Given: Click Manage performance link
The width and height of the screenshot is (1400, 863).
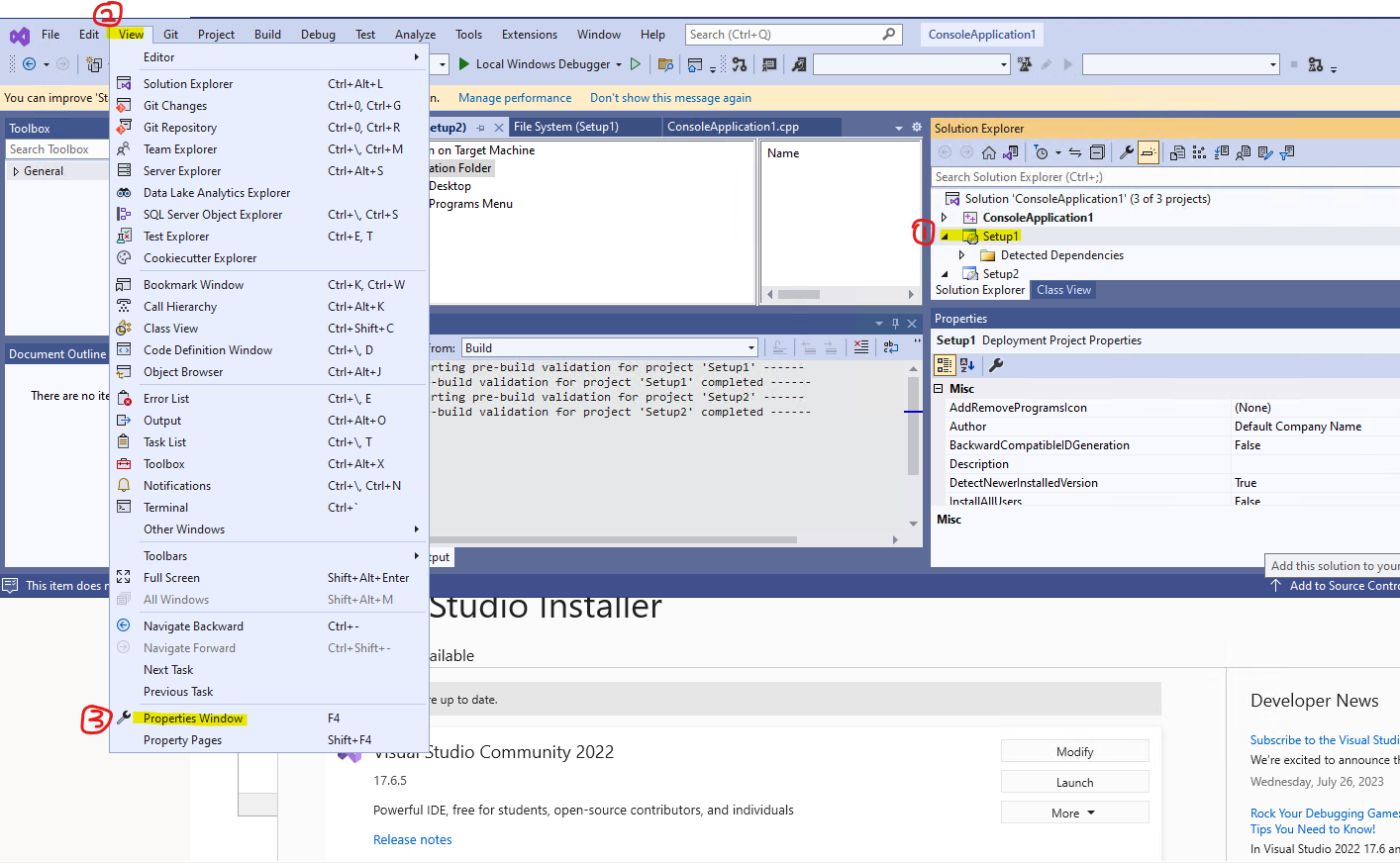Looking at the screenshot, I should pyautogui.click(x=515, y=98).
